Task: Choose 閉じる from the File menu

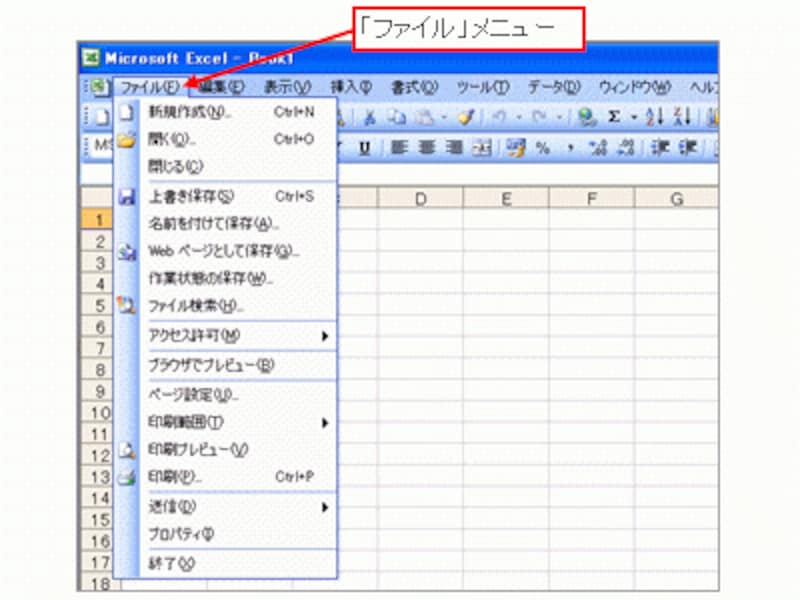Action: point(226,166)
